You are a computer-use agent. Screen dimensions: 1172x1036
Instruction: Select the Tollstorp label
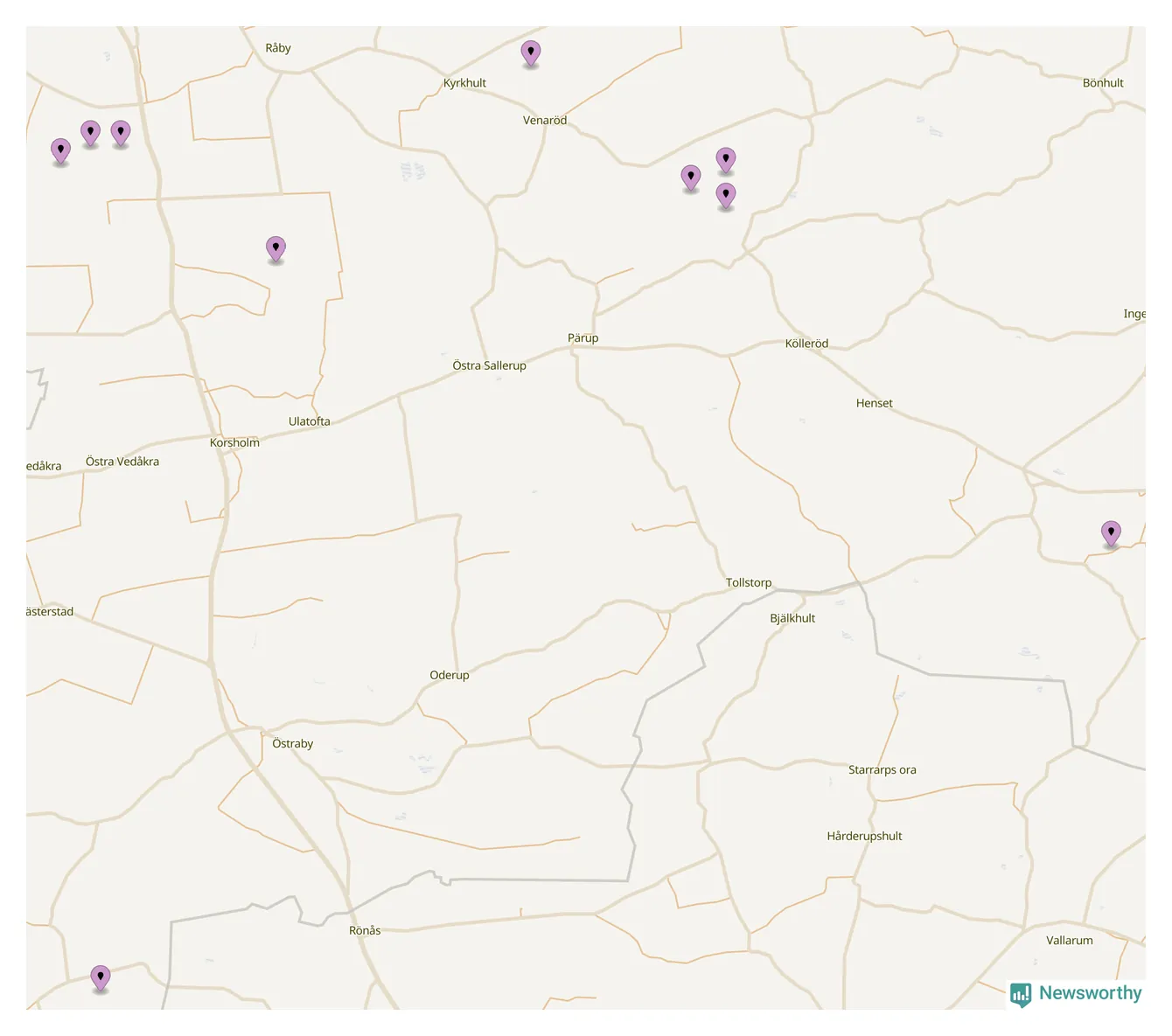[749, 582]
